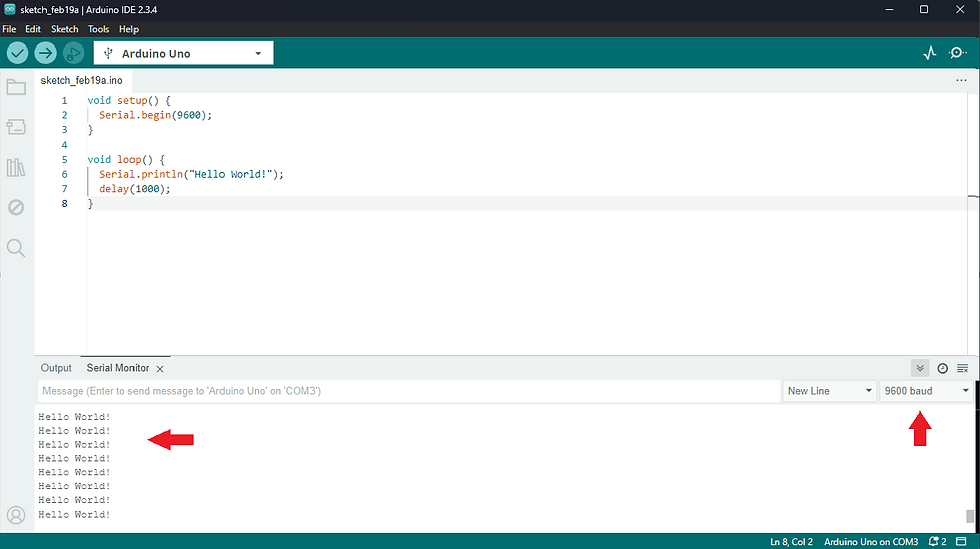Open editor tab ellipsis options menu
The height and width of the screenshot is (549, 980).
pos(961,80)
